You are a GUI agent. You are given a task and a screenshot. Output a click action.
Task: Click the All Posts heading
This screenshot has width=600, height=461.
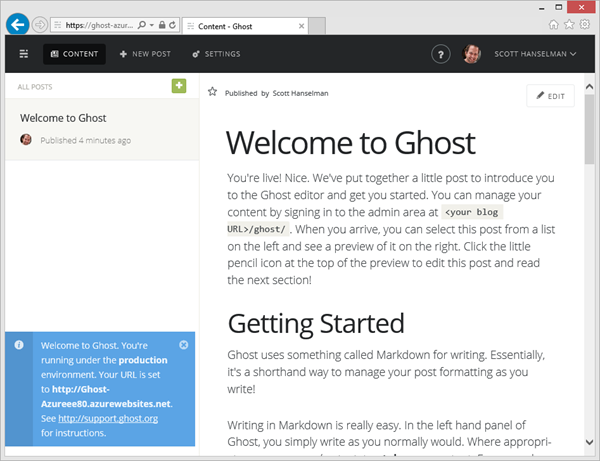[x=35, y=87]
